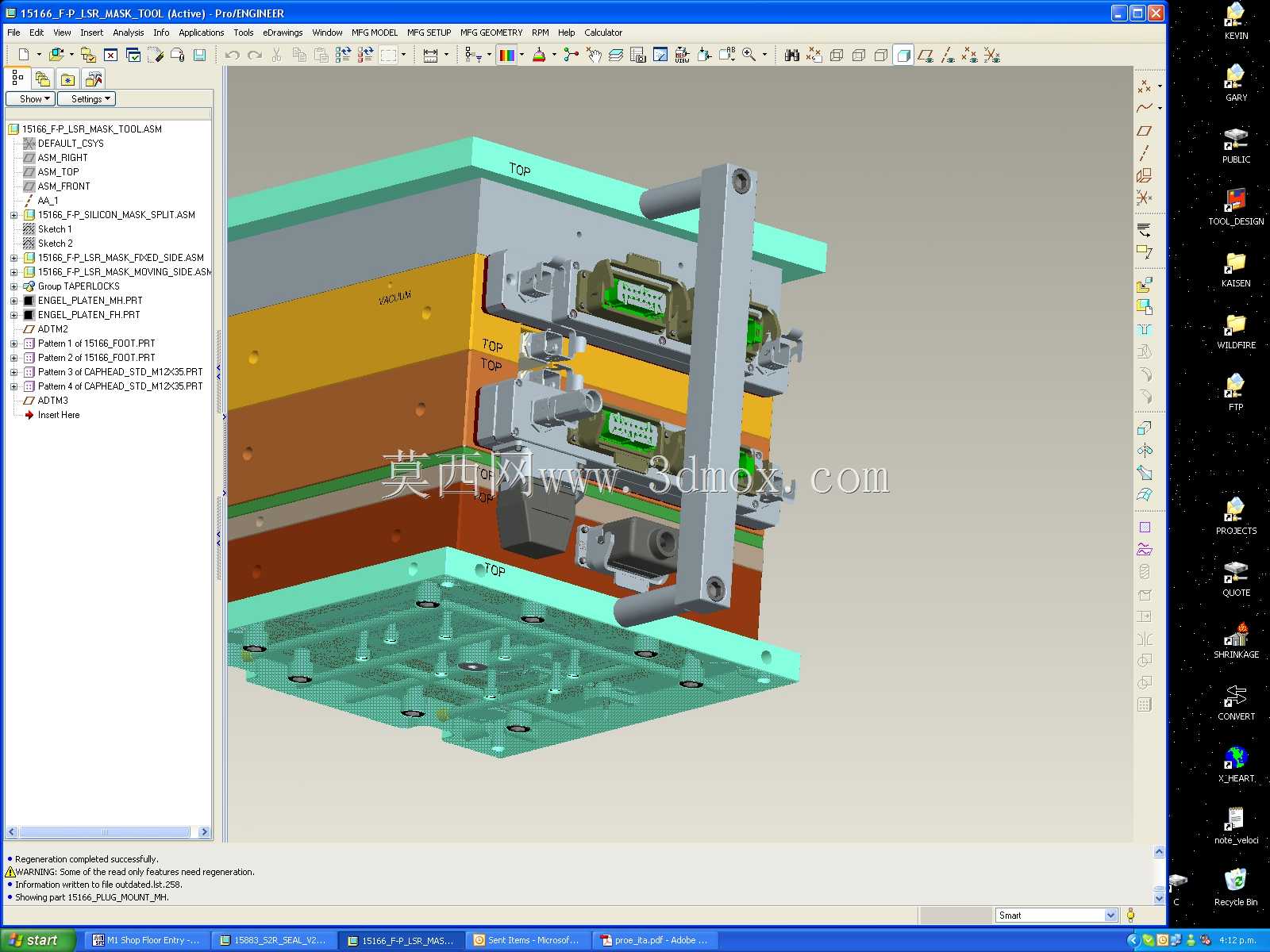Toggle No Hidden display mode

(x=881, y=55)
